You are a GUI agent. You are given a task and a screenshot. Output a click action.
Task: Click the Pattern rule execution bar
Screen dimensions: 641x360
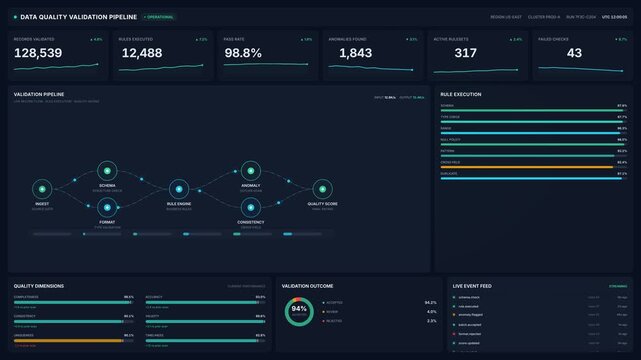click(x=533, y=156)
